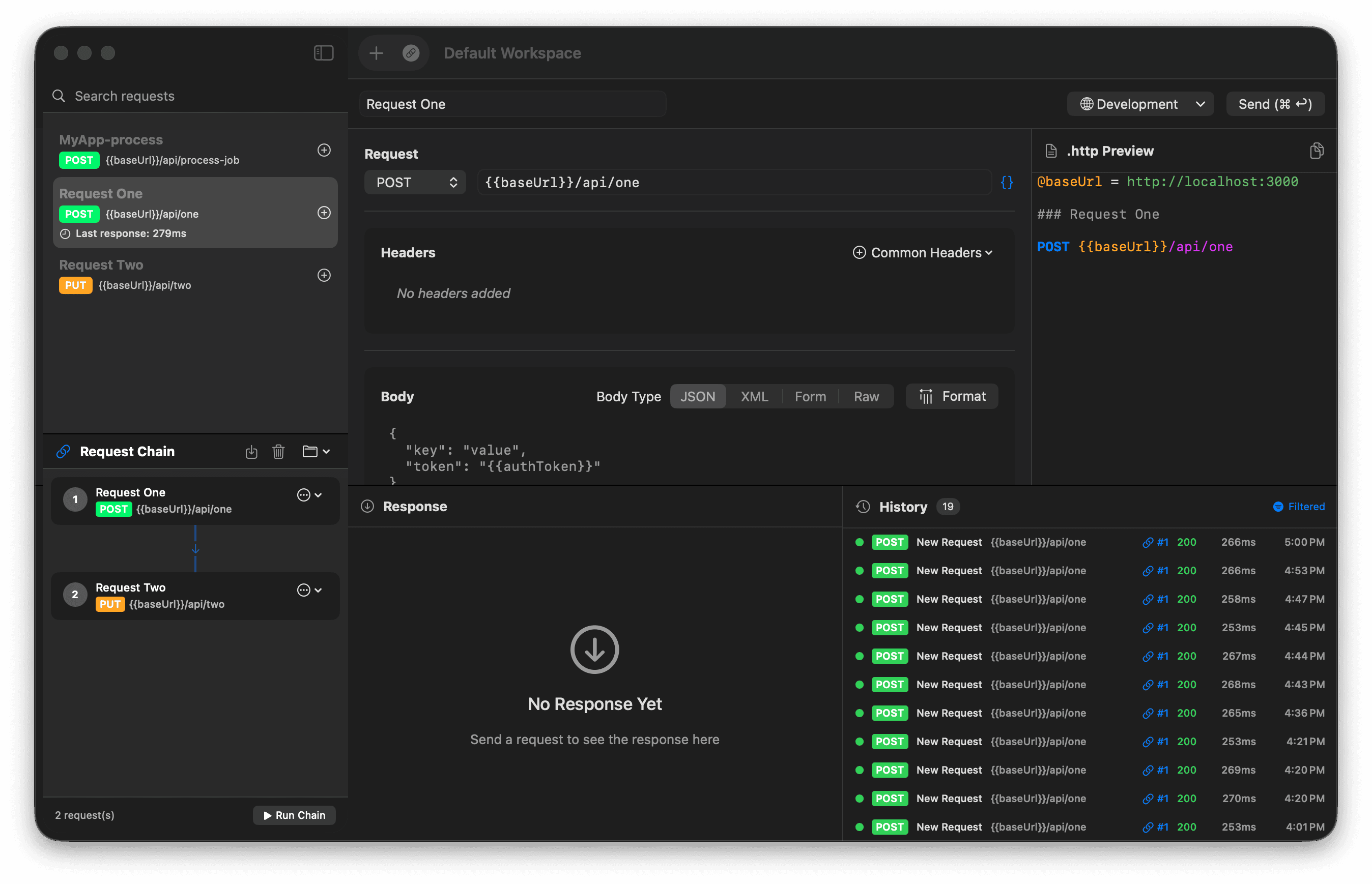
Task: Add Request Two to chain via plus icon
Action: pyautogui.click(x=324, y=275)
